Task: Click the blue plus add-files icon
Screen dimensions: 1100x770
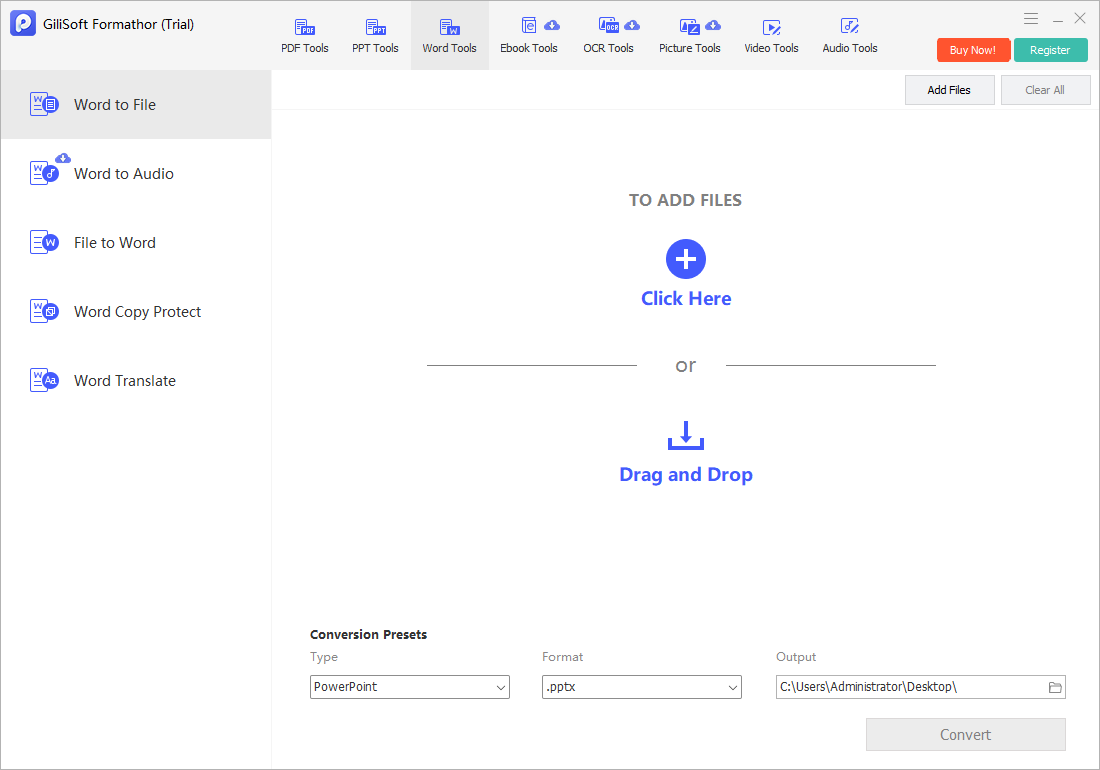Action: (685, 259)
